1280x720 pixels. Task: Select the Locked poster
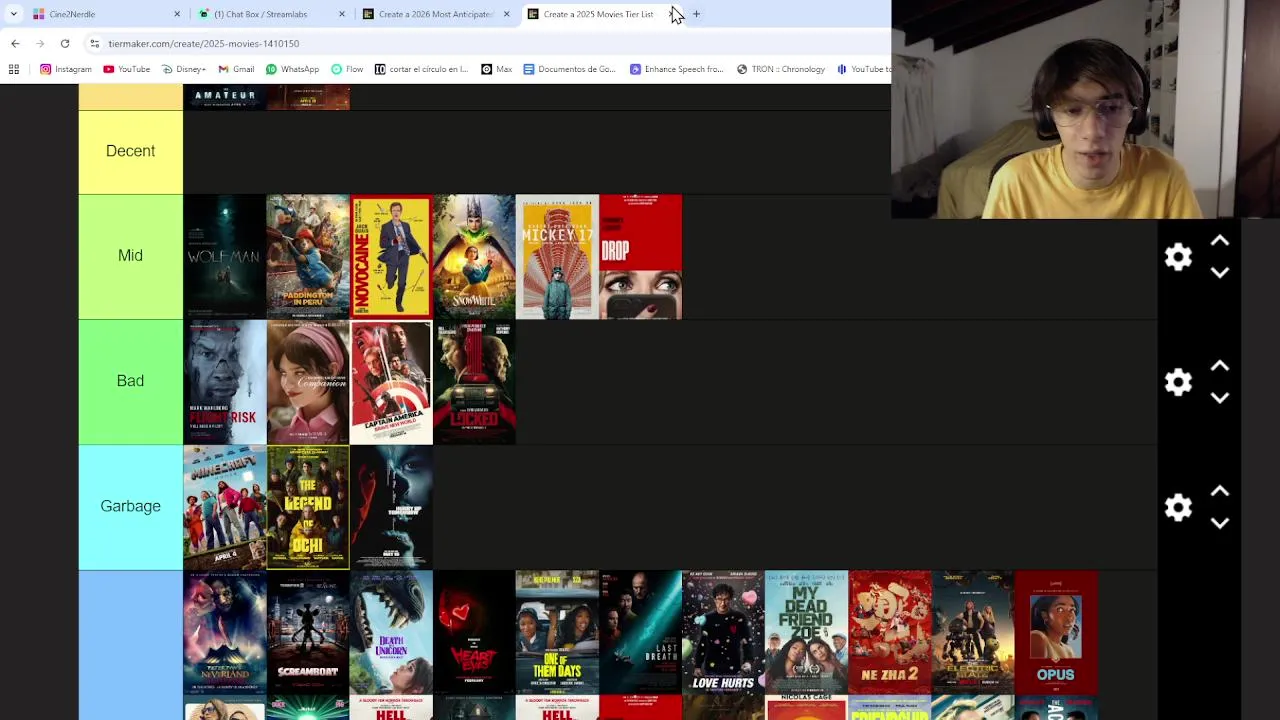tap(474, 382)
